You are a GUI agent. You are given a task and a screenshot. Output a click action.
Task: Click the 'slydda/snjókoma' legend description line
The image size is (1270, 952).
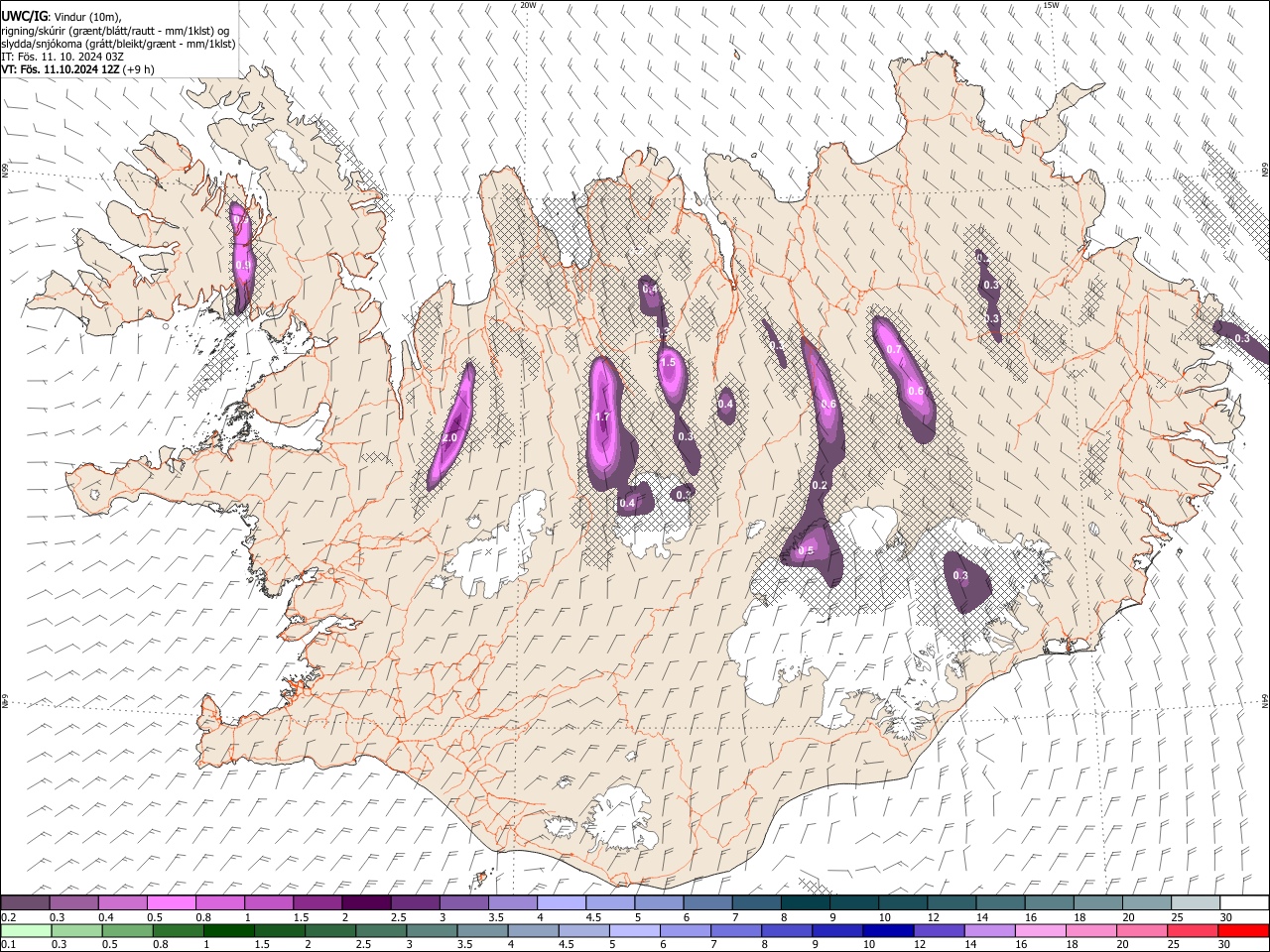(118, 44)
